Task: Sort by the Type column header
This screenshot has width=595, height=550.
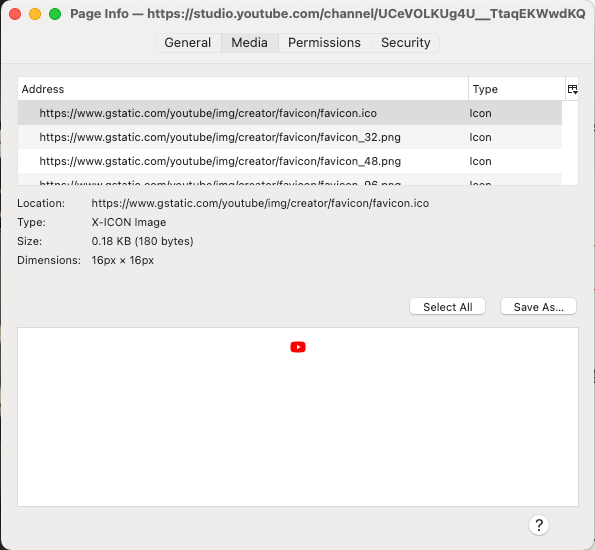Action: [x=517, y=89]
